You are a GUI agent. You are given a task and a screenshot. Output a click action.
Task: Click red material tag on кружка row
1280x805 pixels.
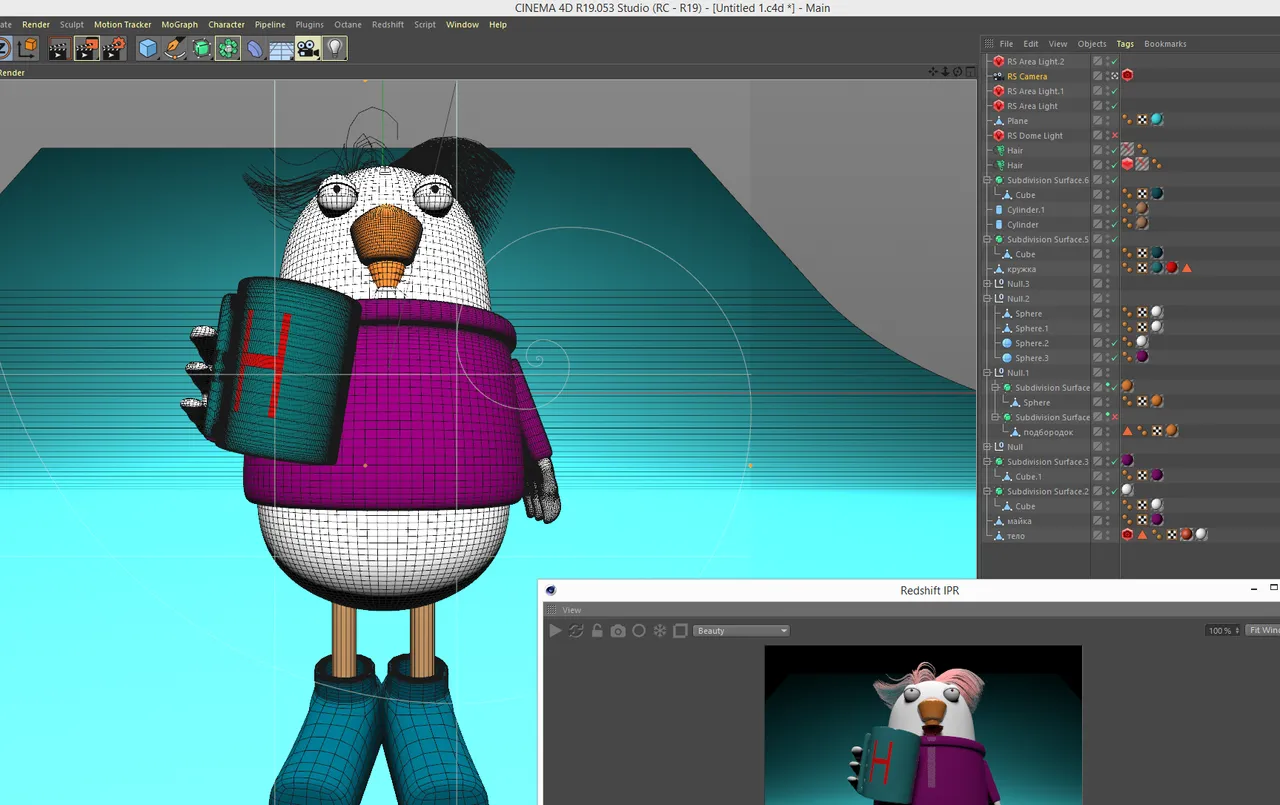(x=1172, y=268)
